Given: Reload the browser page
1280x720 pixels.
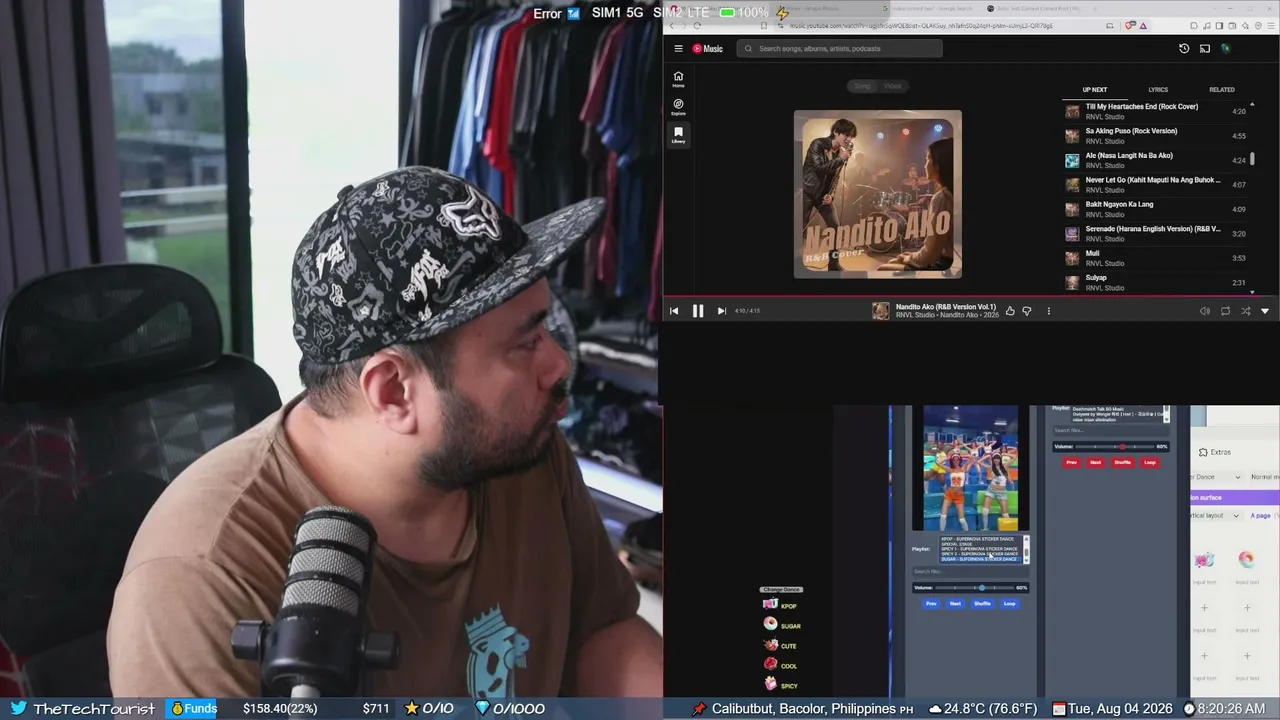Looking at the screenshot, I should [x=697, y=26].
